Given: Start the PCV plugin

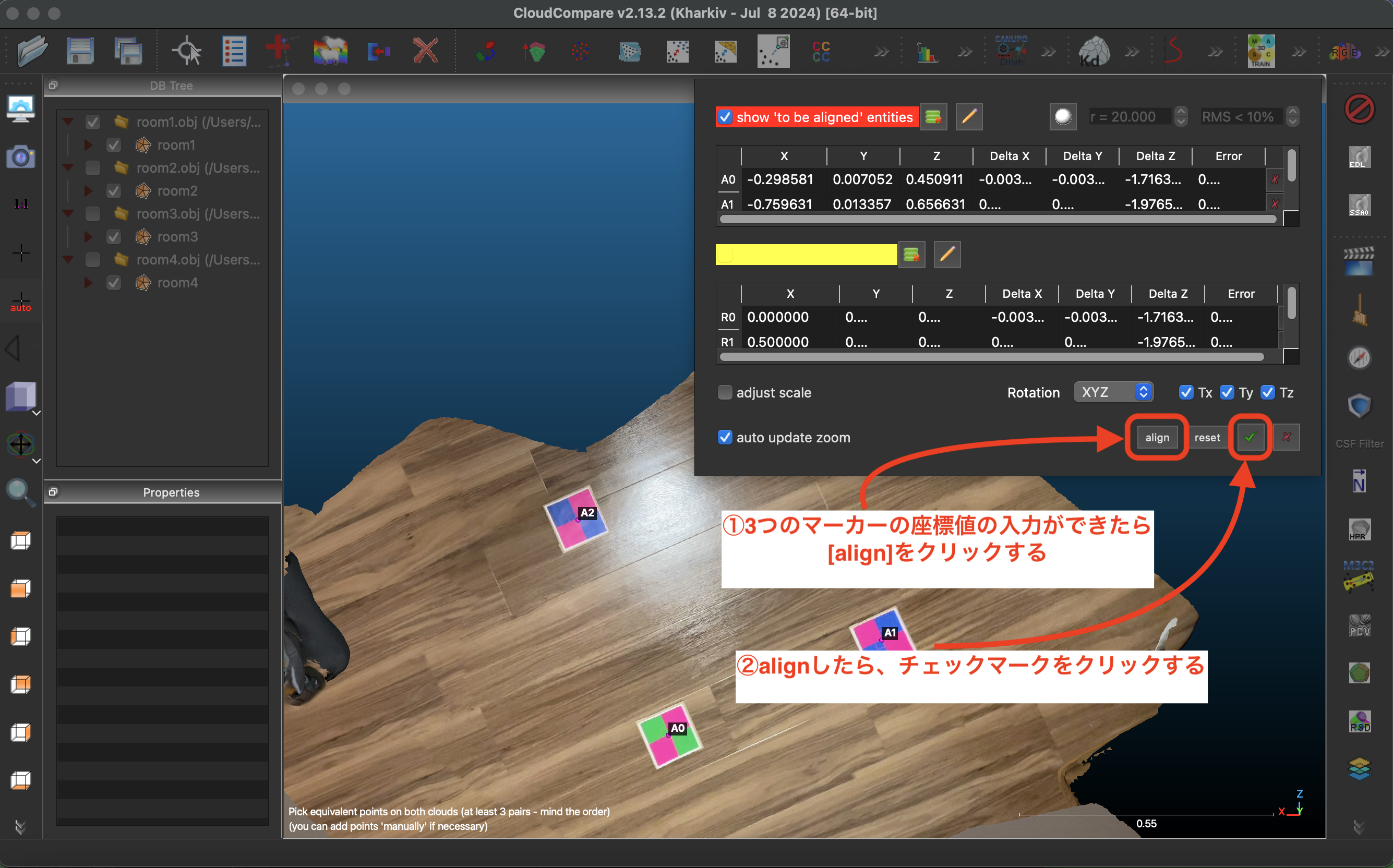Looking at the screenshot, I should 1359,626.
